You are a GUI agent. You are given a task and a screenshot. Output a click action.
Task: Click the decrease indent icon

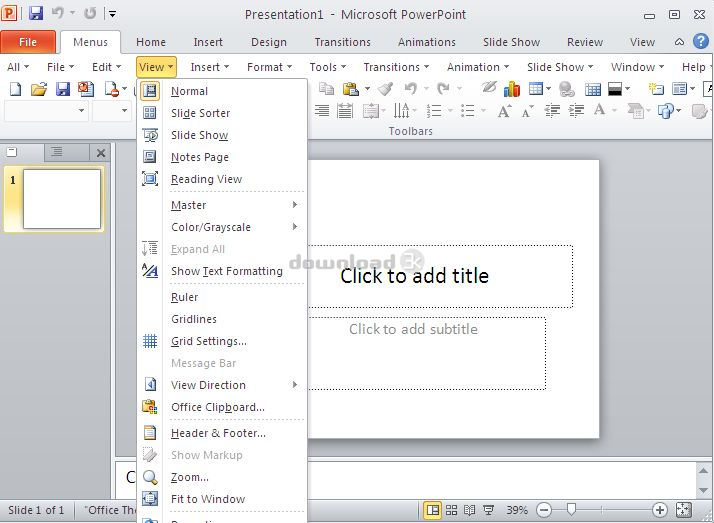pos(552,111)
